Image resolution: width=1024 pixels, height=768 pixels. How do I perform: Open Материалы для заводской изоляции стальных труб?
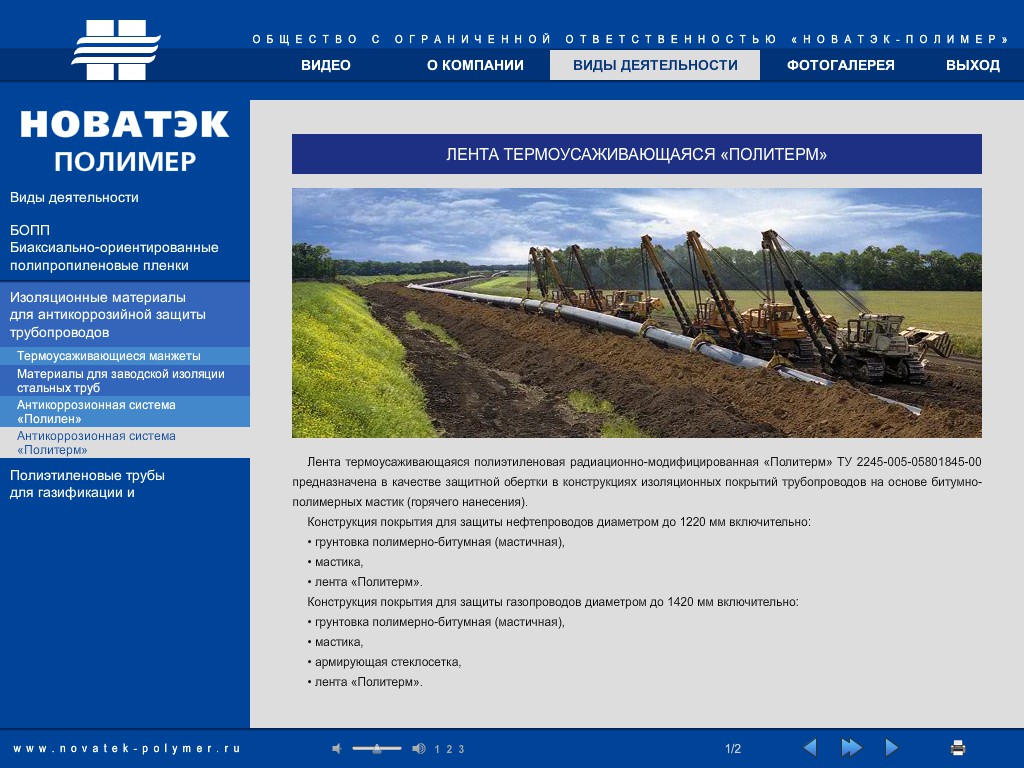pyautogui.click(x=125, y=381)
